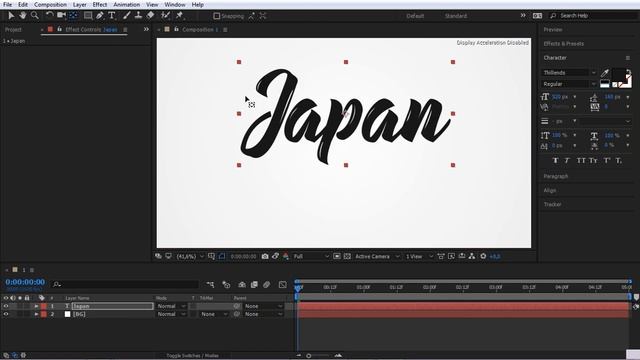Expand the Align panel
Screen dimensions: 640x360
[x=549, y=191]
